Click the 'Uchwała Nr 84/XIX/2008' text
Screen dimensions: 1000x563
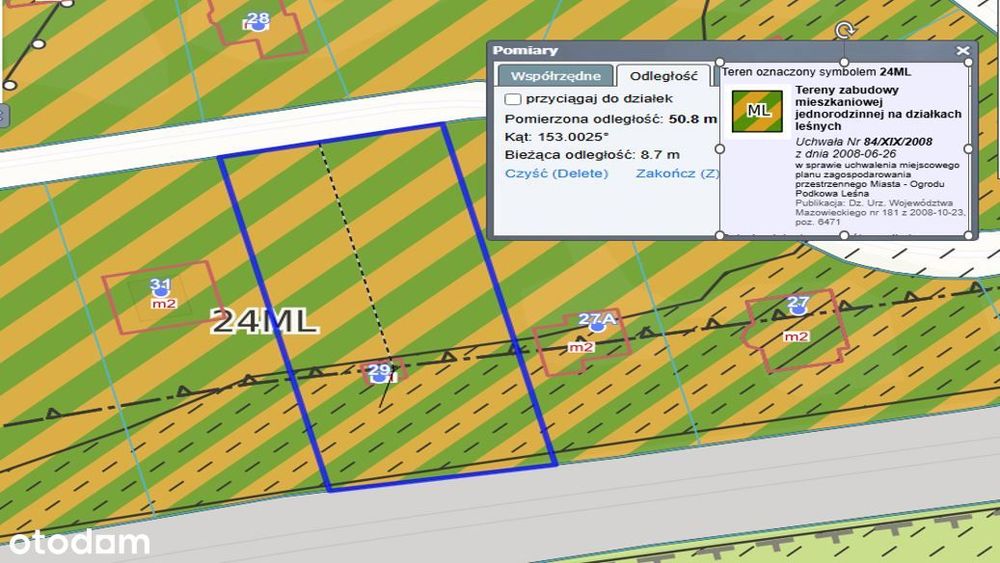(x=864, y=142)
